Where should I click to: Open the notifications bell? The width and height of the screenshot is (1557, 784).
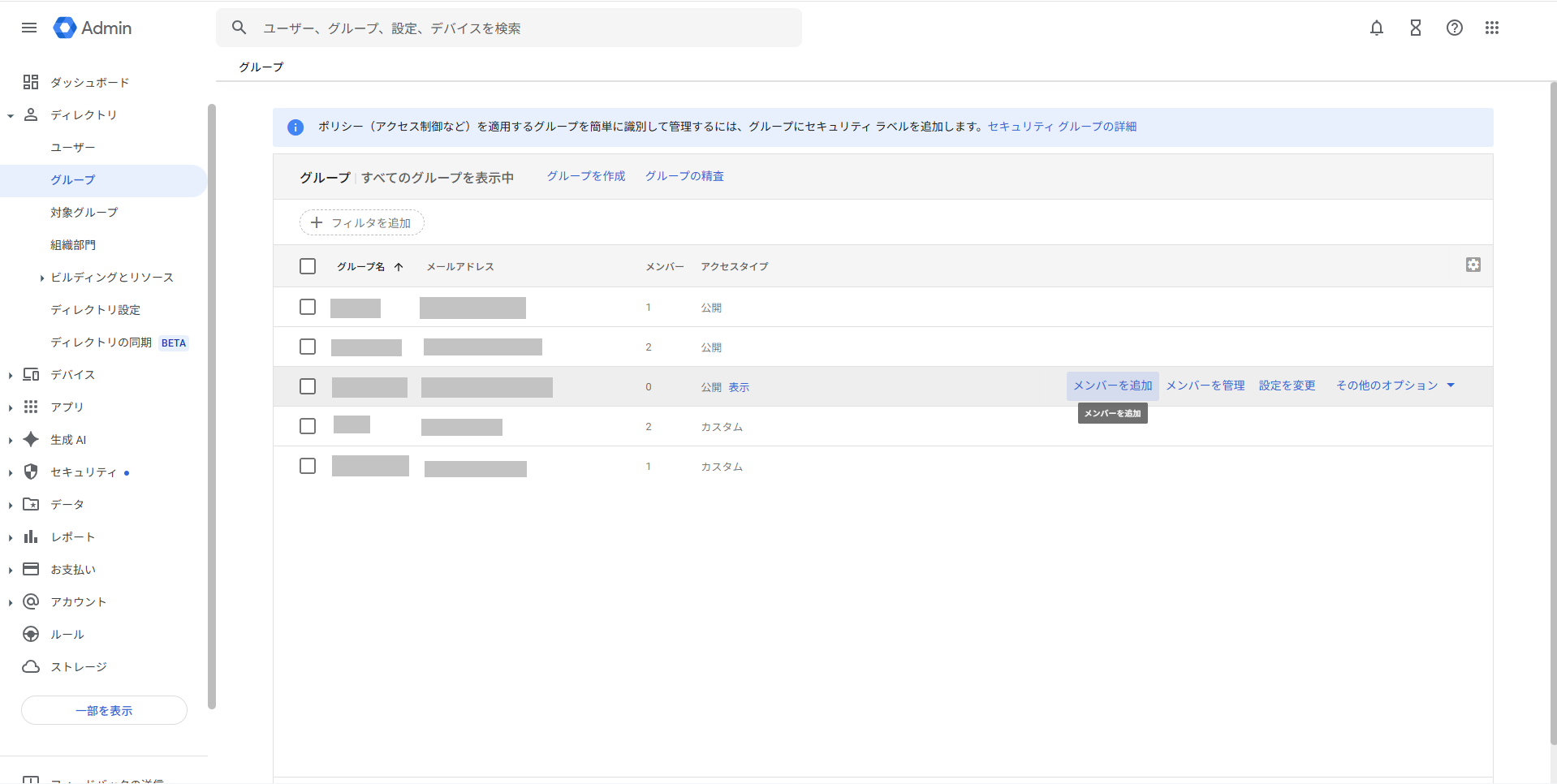pos(1377,28)
